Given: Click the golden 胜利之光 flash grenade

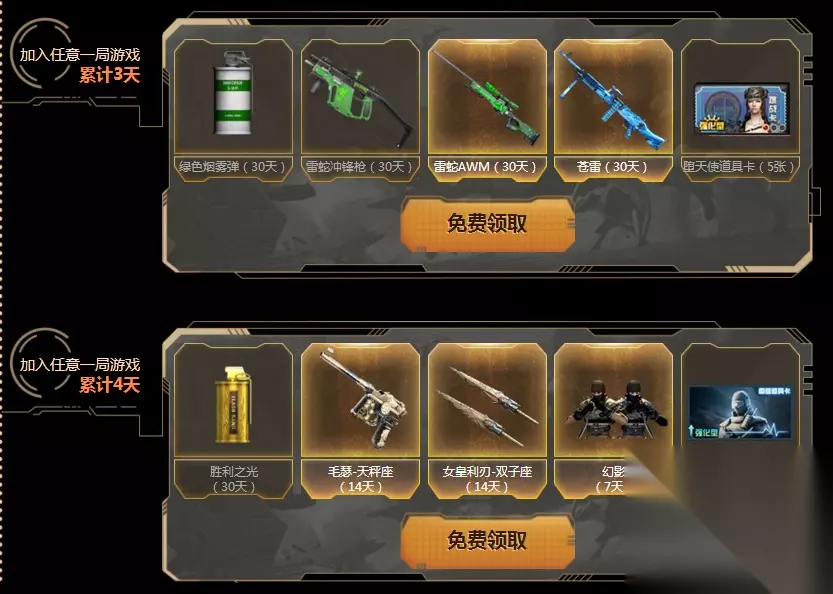Looking at the screenshot, I should tap(233, 404).
